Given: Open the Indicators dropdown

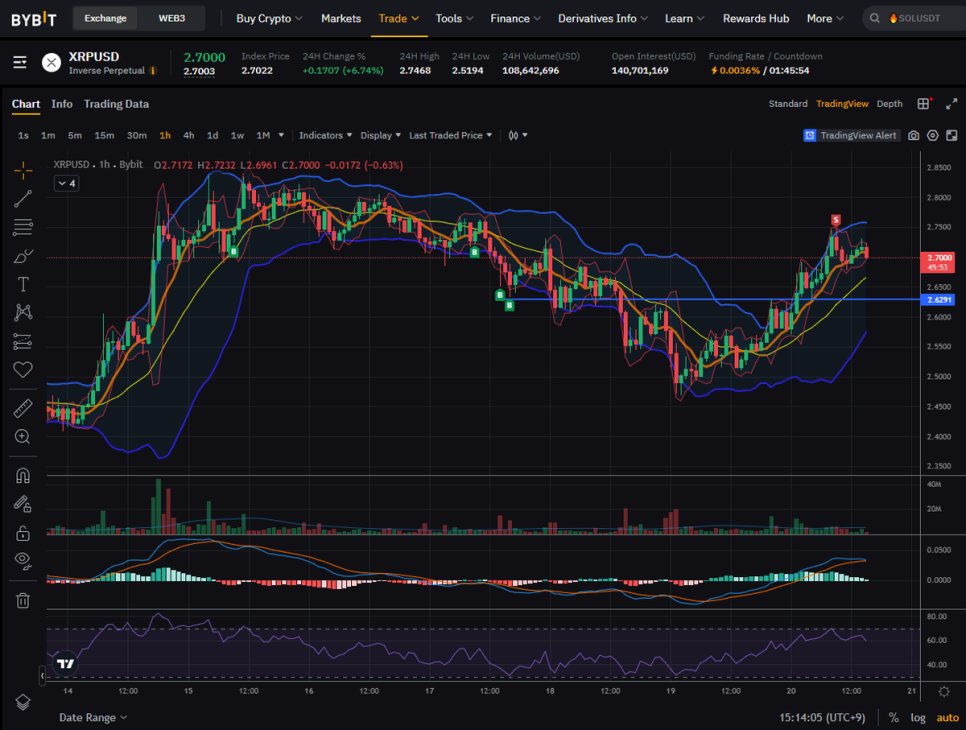Looking at the screenshot, I should pos(325,136).
